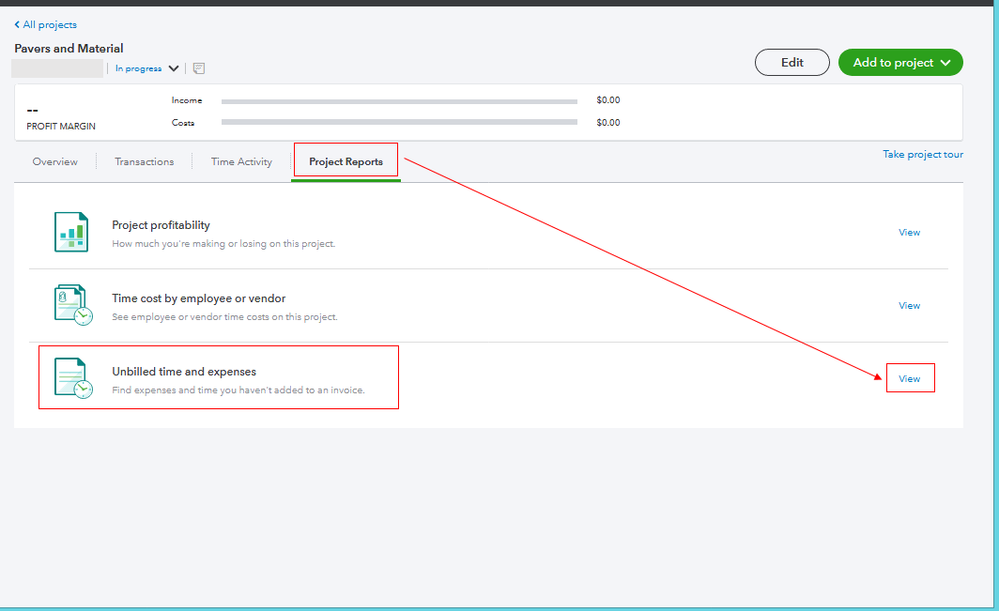Click the Project profitability report icon
Screen dimensions: 999x611
point(71,232)
